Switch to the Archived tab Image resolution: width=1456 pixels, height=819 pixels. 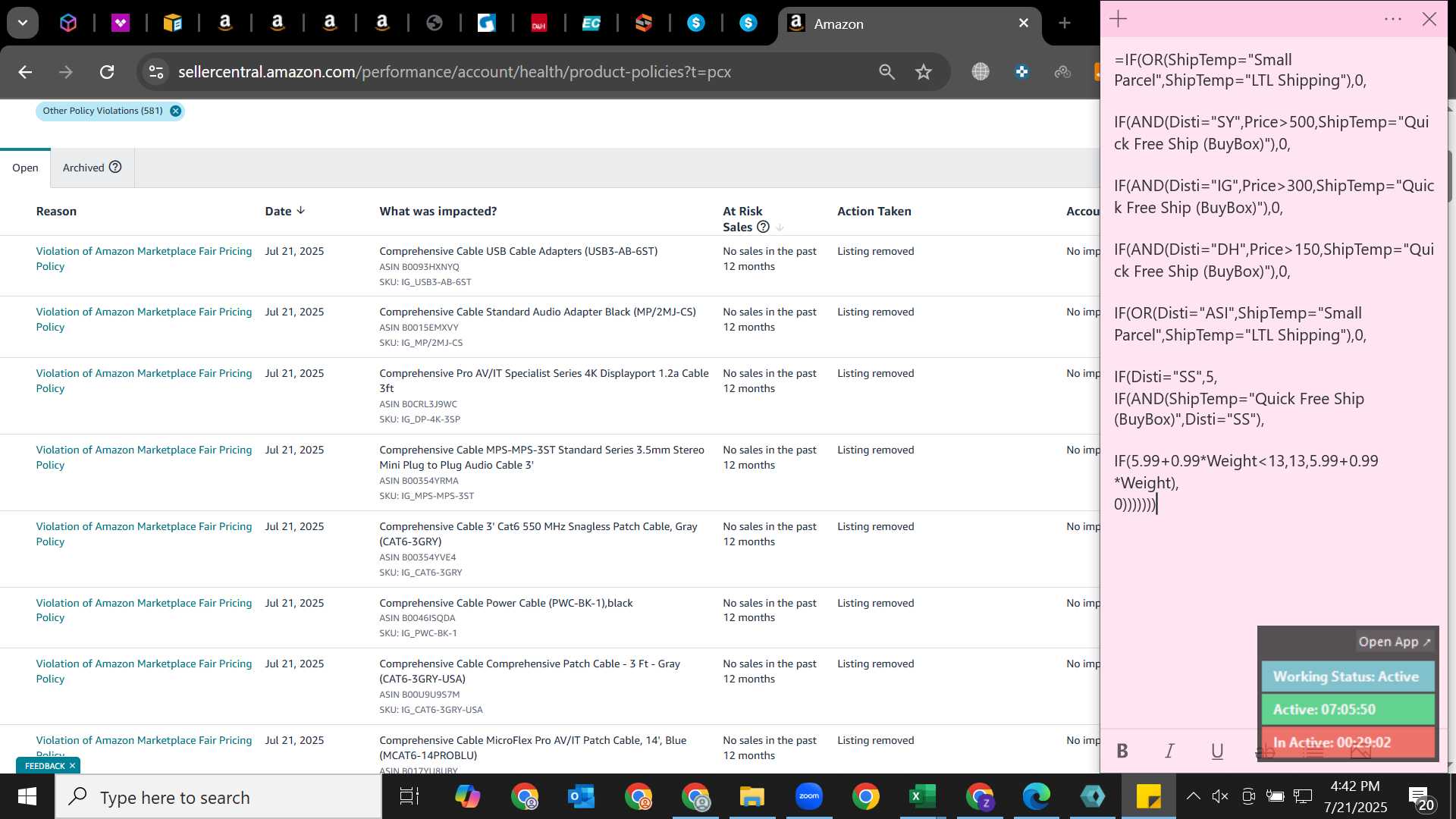pyautogui.click(x=83, y=168)
